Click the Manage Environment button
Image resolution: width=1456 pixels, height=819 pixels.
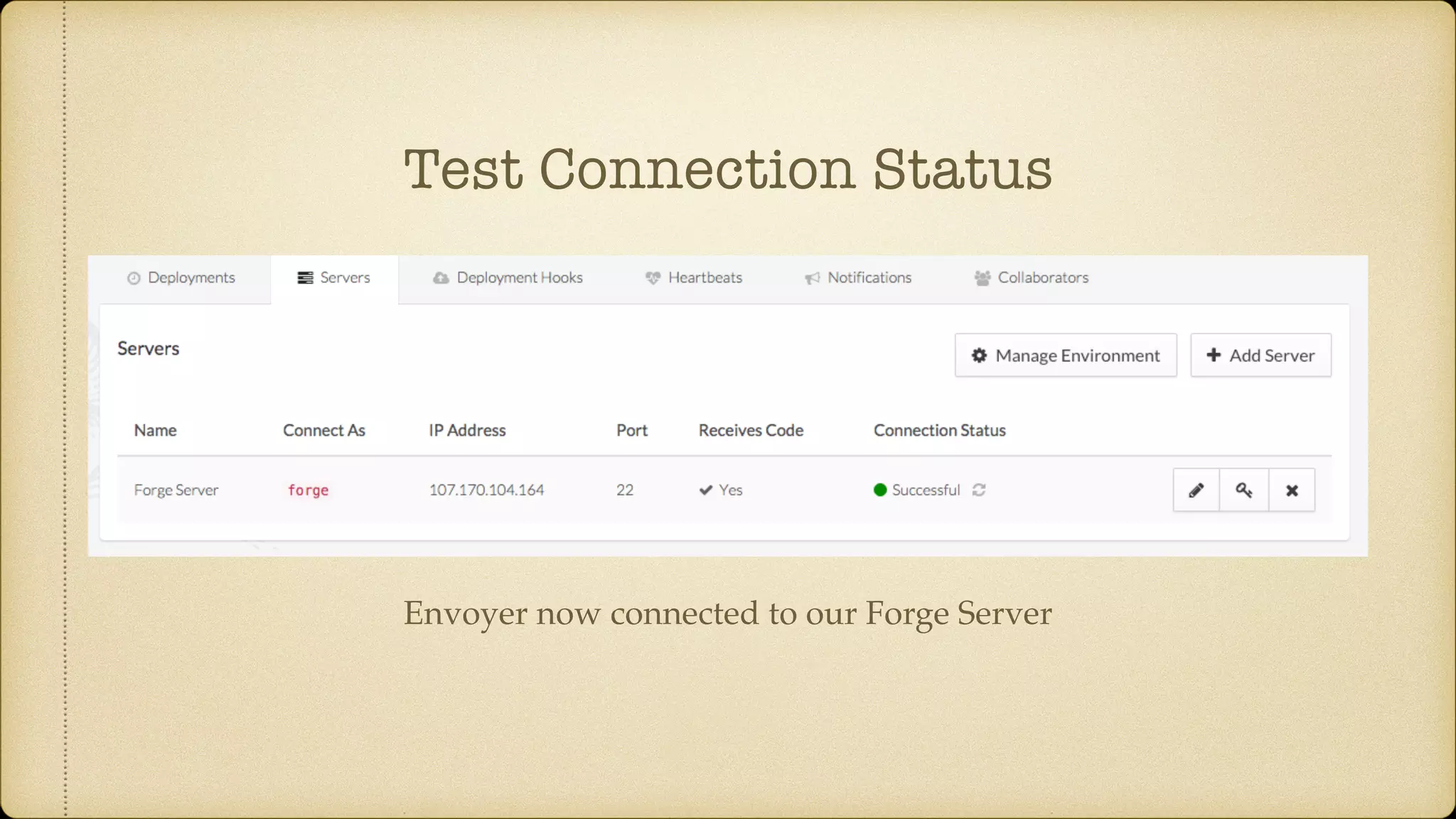click(1066, 355)
